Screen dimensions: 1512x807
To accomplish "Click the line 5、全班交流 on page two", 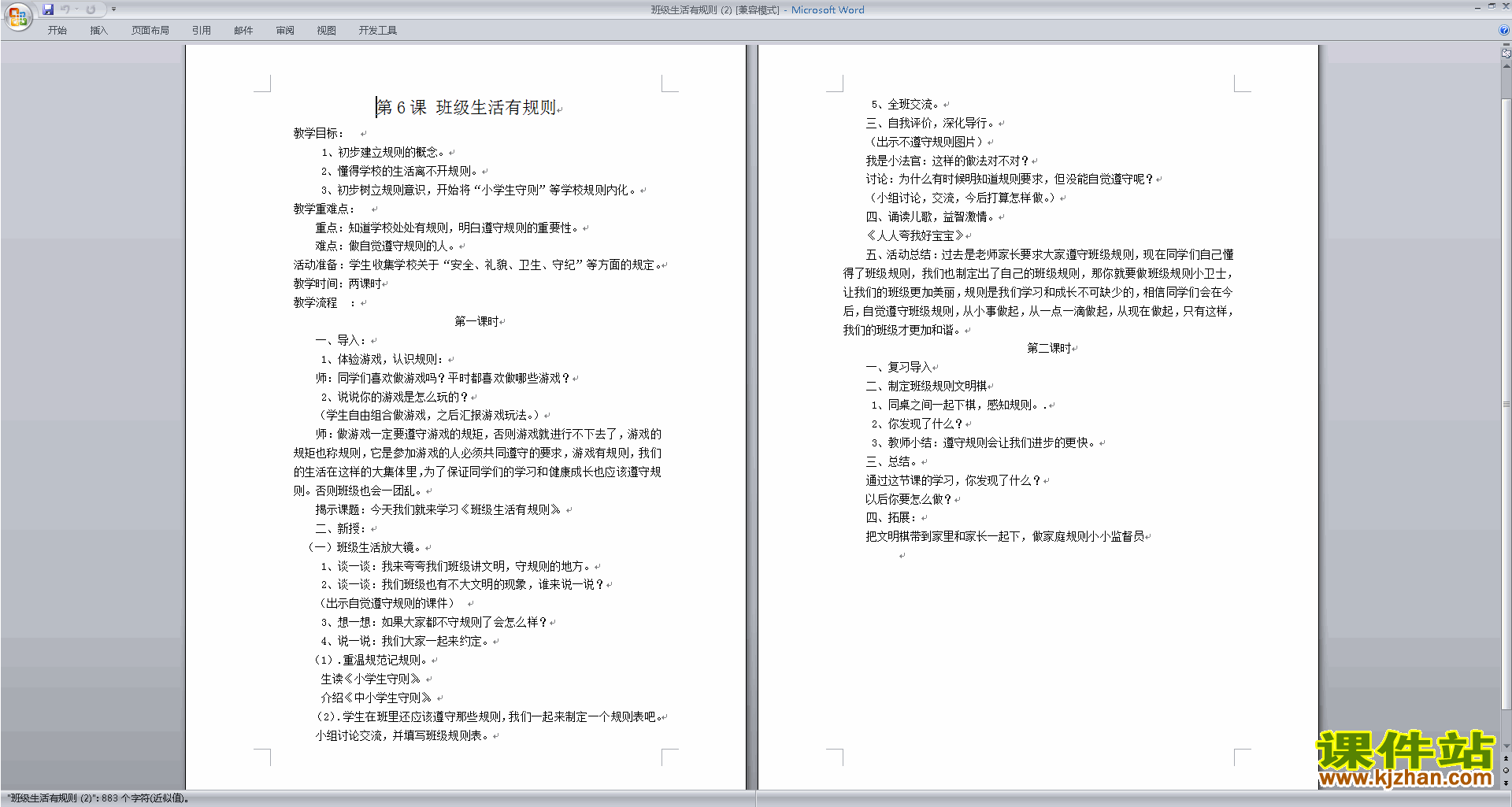I will (905, 104).
